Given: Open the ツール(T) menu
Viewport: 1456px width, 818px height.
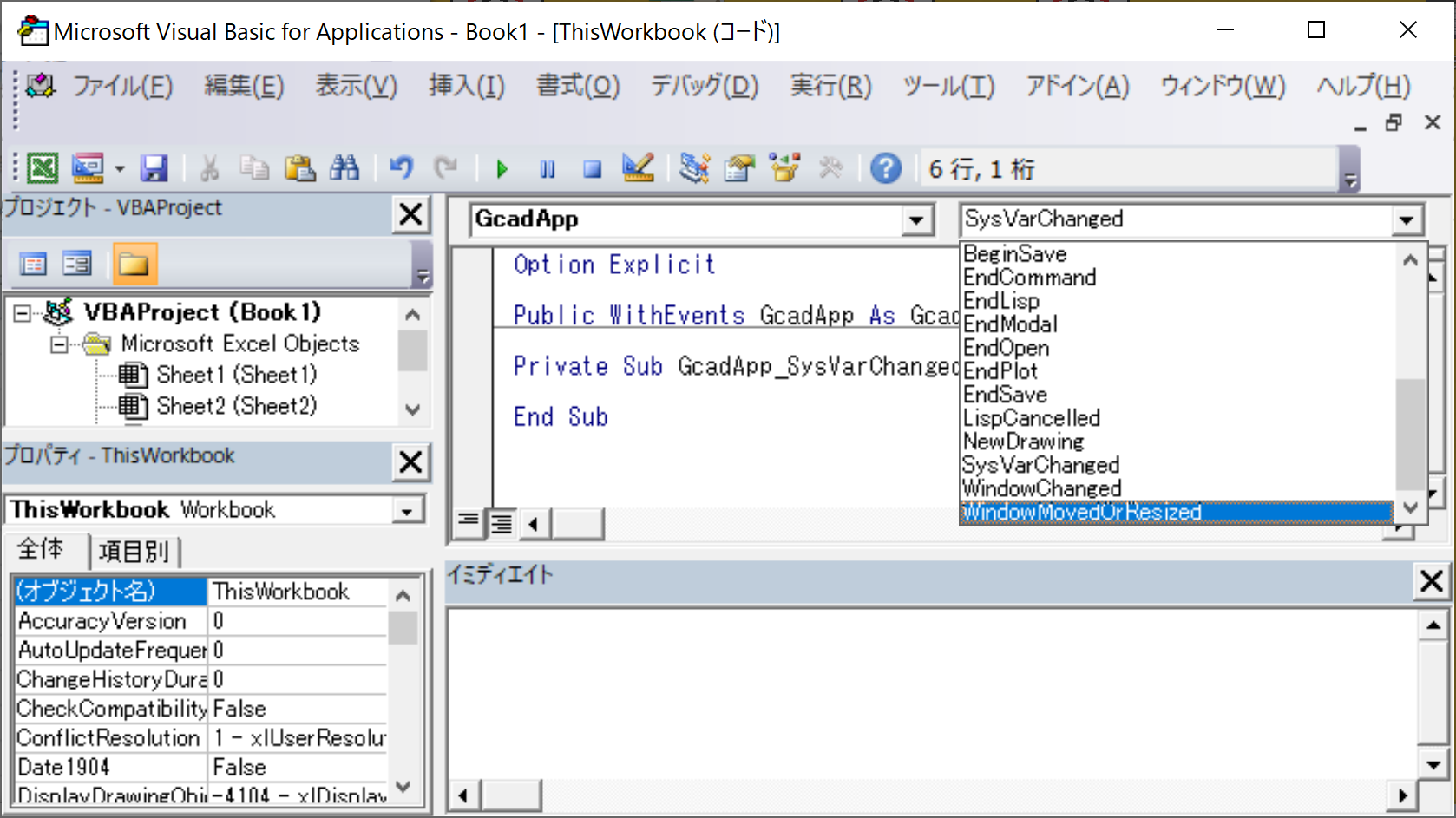Looking at the screenshot, I should pos(948,86).
